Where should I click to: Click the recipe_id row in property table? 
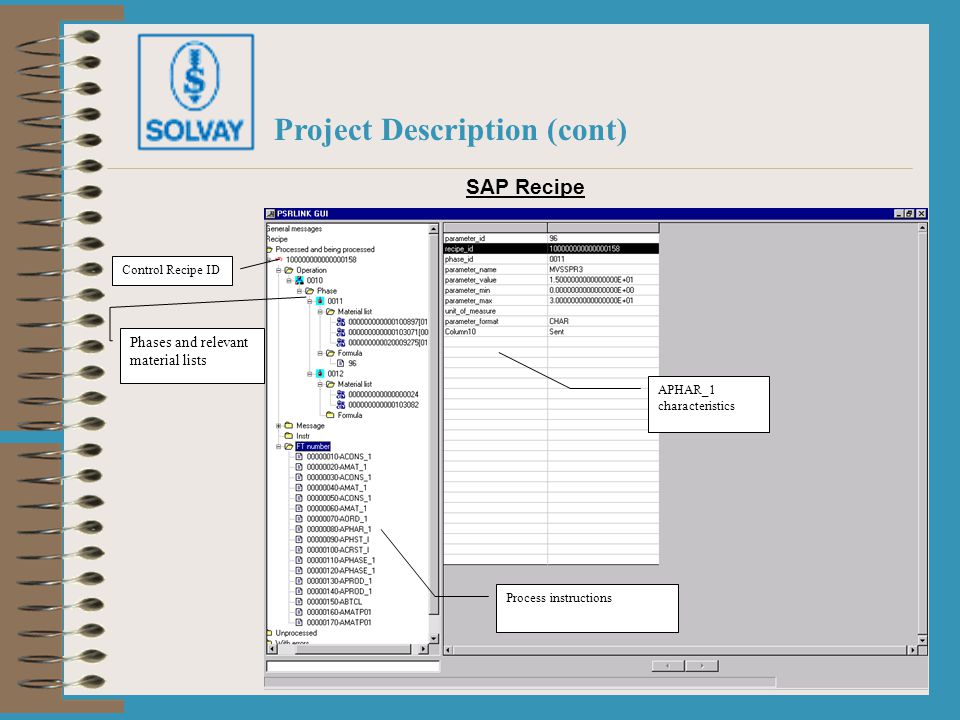tap(551, 249)
